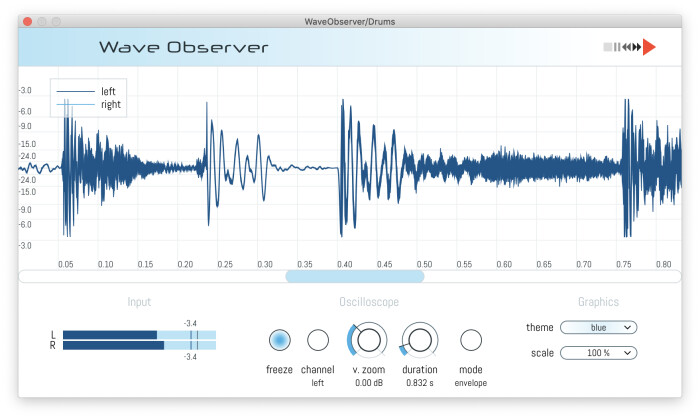The image size is (700, 419).
Task: Click the '0.00 dB' v. zoom value
Action: tap(369, 383)
